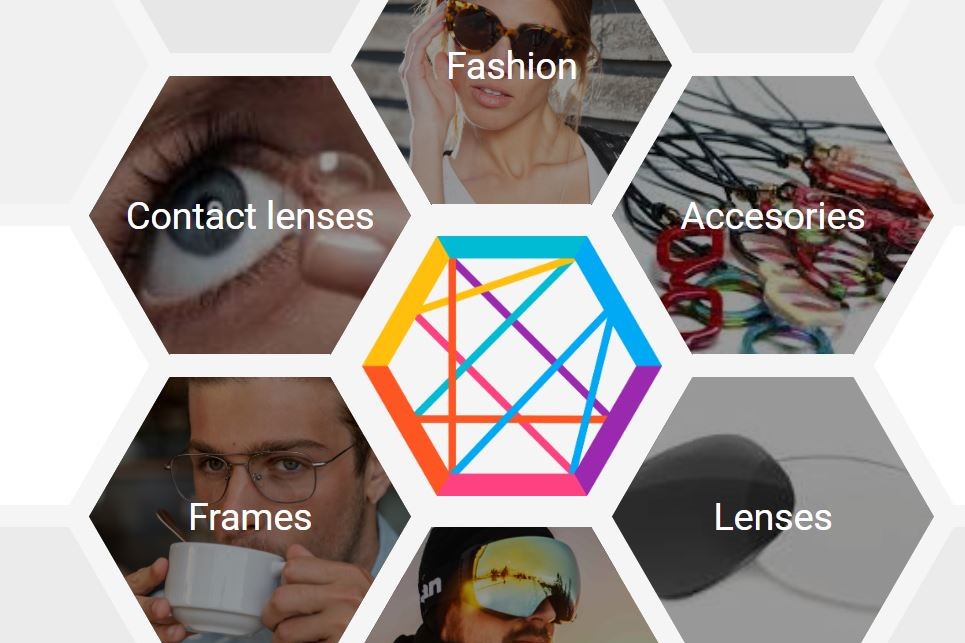Image resolution: width=965 pixels, height=643 pixels.
Task: Click the colorful hexagon logo center
Action: point(512,365)
